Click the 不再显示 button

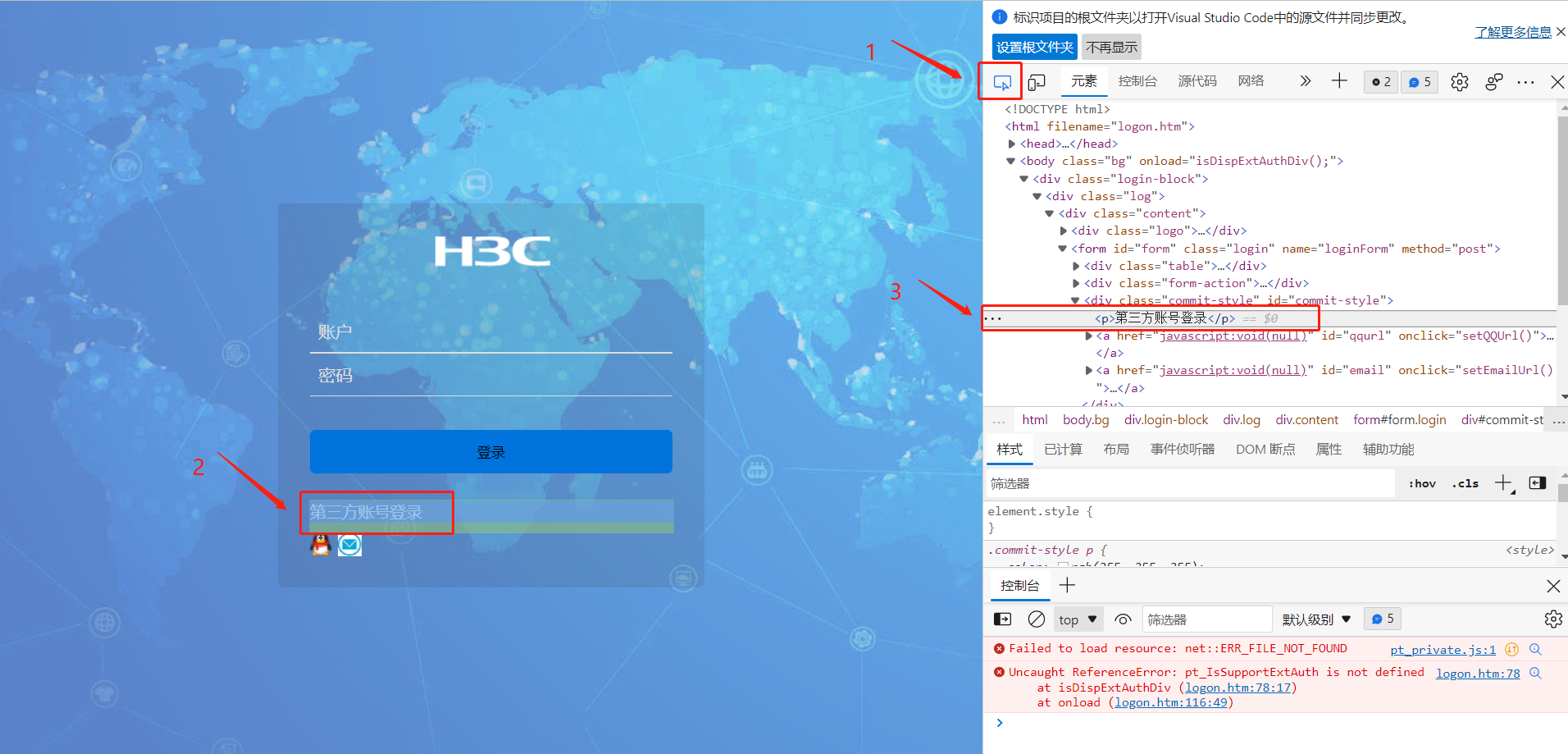click(1112, 48)
